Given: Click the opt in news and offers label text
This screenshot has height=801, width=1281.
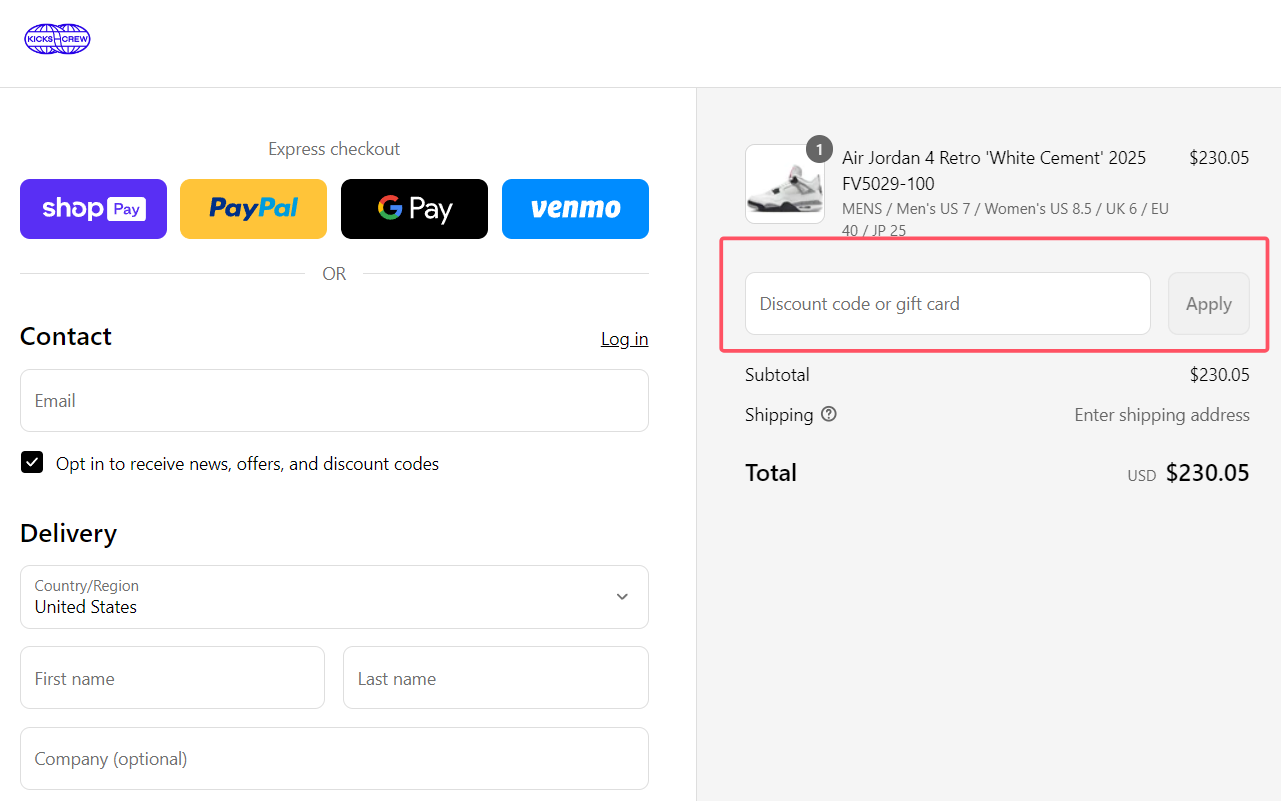Looking at the screenshot, I should tap(247, 464).
